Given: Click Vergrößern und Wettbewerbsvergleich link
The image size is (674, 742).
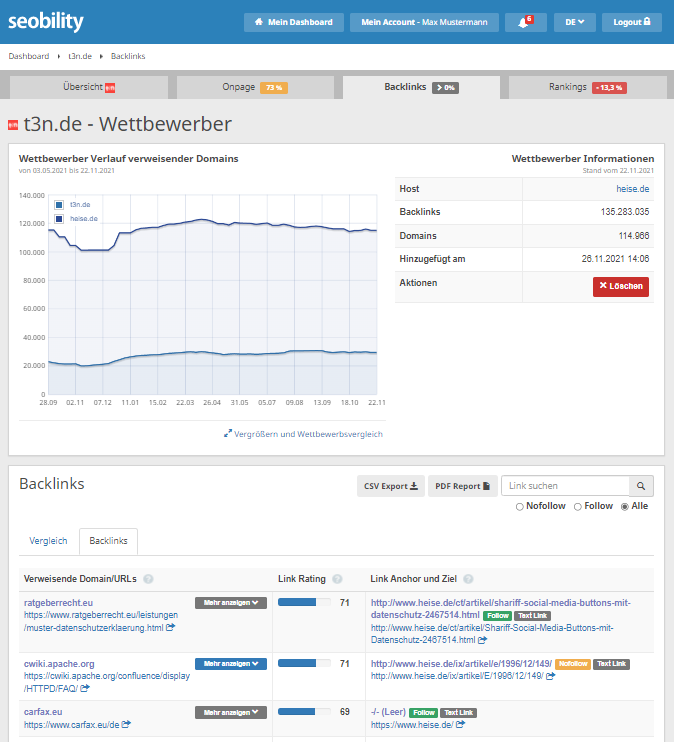Looking at the screenshot, I should pyautogui.click(x=303, y=434).
